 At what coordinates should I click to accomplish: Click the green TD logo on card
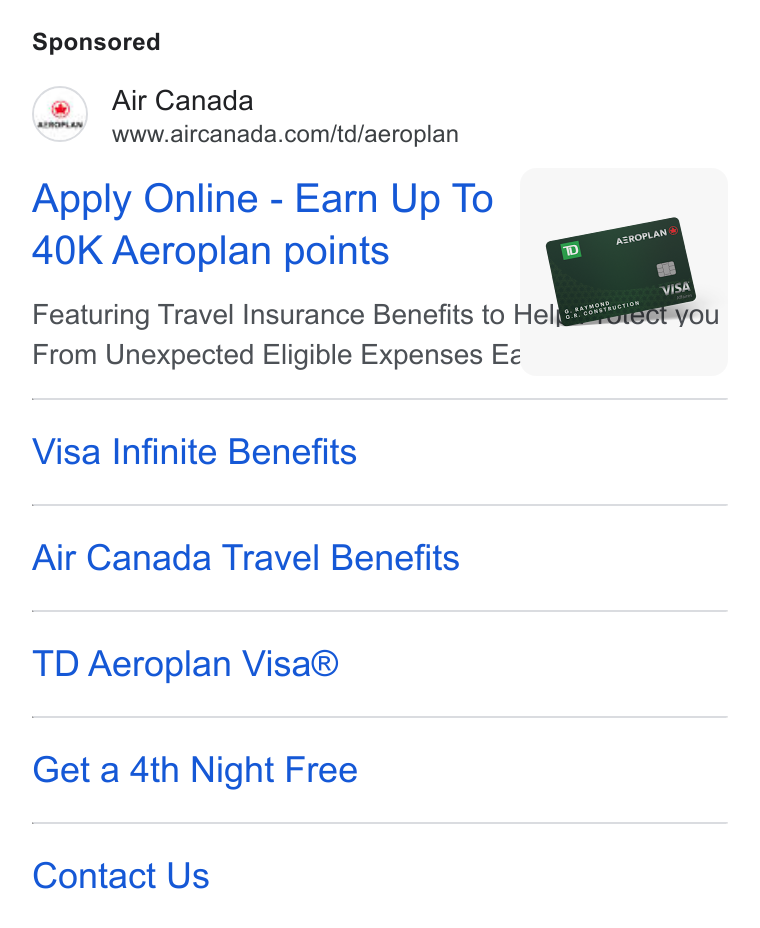[571, 250]
